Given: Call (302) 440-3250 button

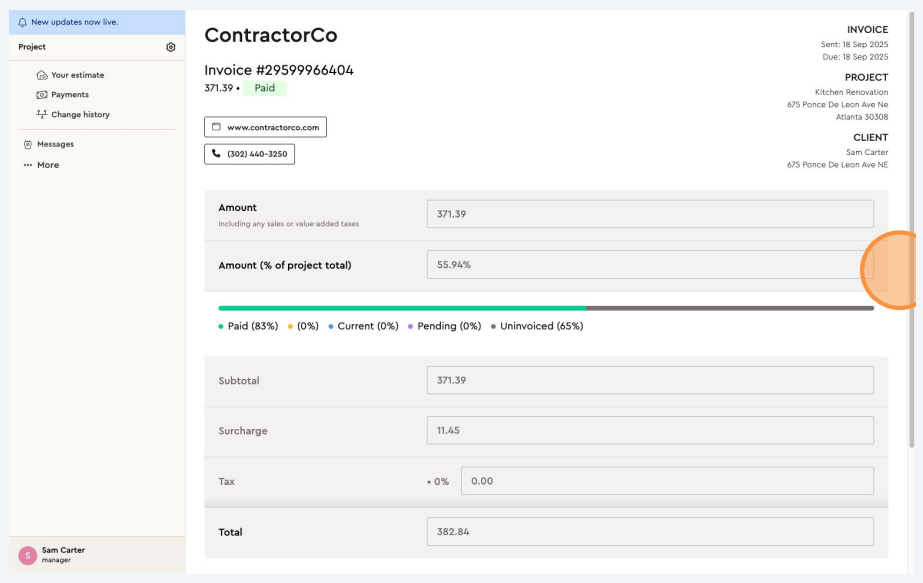Looking at the screenshot, I should 249,154.
